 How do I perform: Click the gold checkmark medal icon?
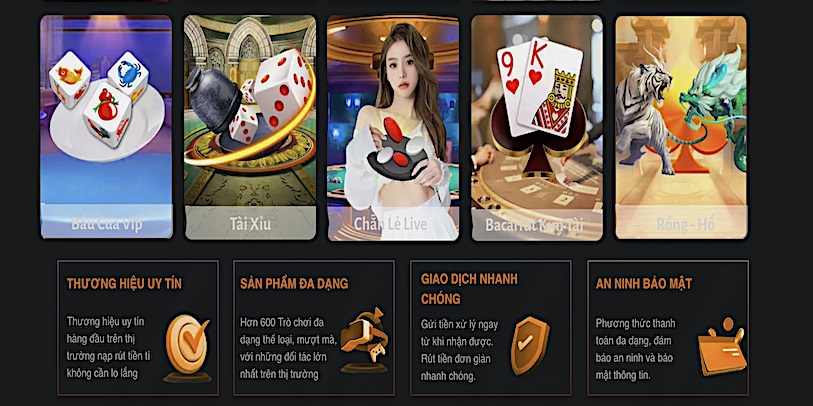[x=187, y=348]
